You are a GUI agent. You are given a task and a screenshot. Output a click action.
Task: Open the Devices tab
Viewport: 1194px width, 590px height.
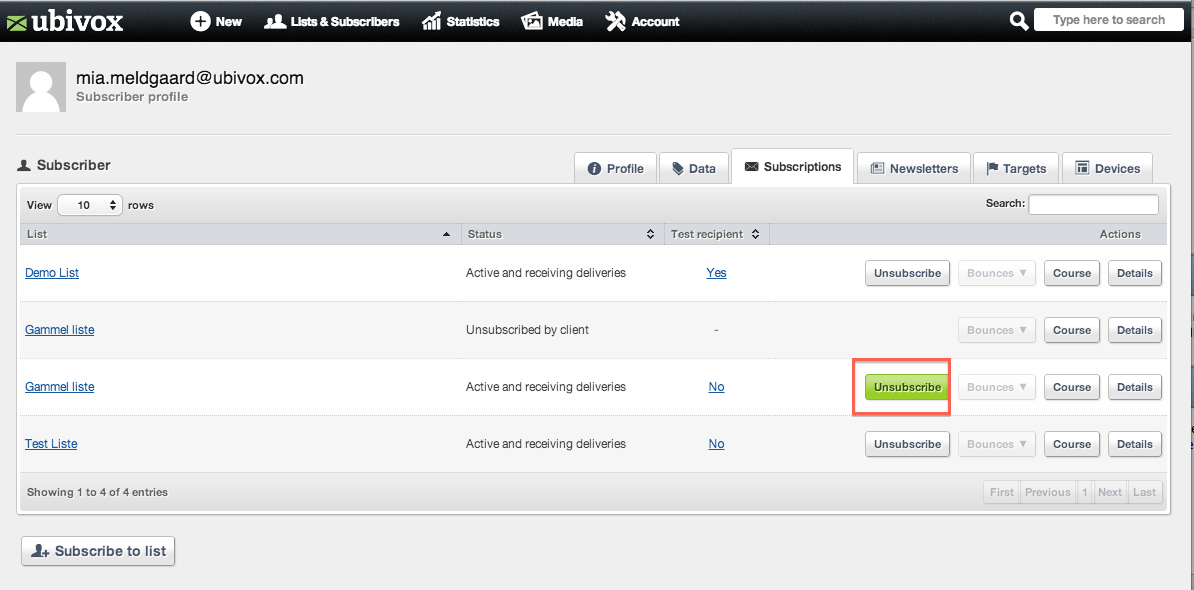[x=1107, y=168]
